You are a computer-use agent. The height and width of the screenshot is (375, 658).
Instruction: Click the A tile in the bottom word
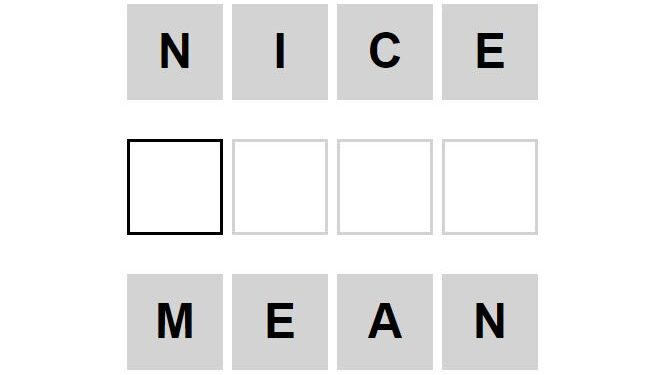click(385, 322)
